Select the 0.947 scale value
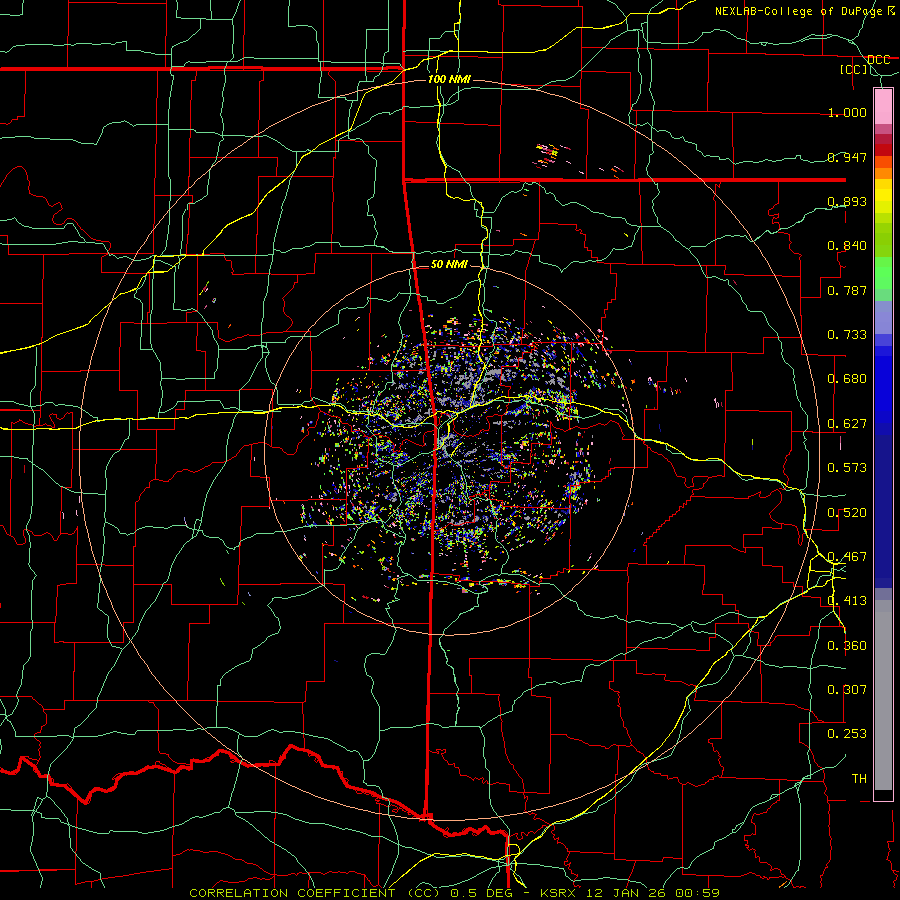The image size is (900, 900). [847, 157]
